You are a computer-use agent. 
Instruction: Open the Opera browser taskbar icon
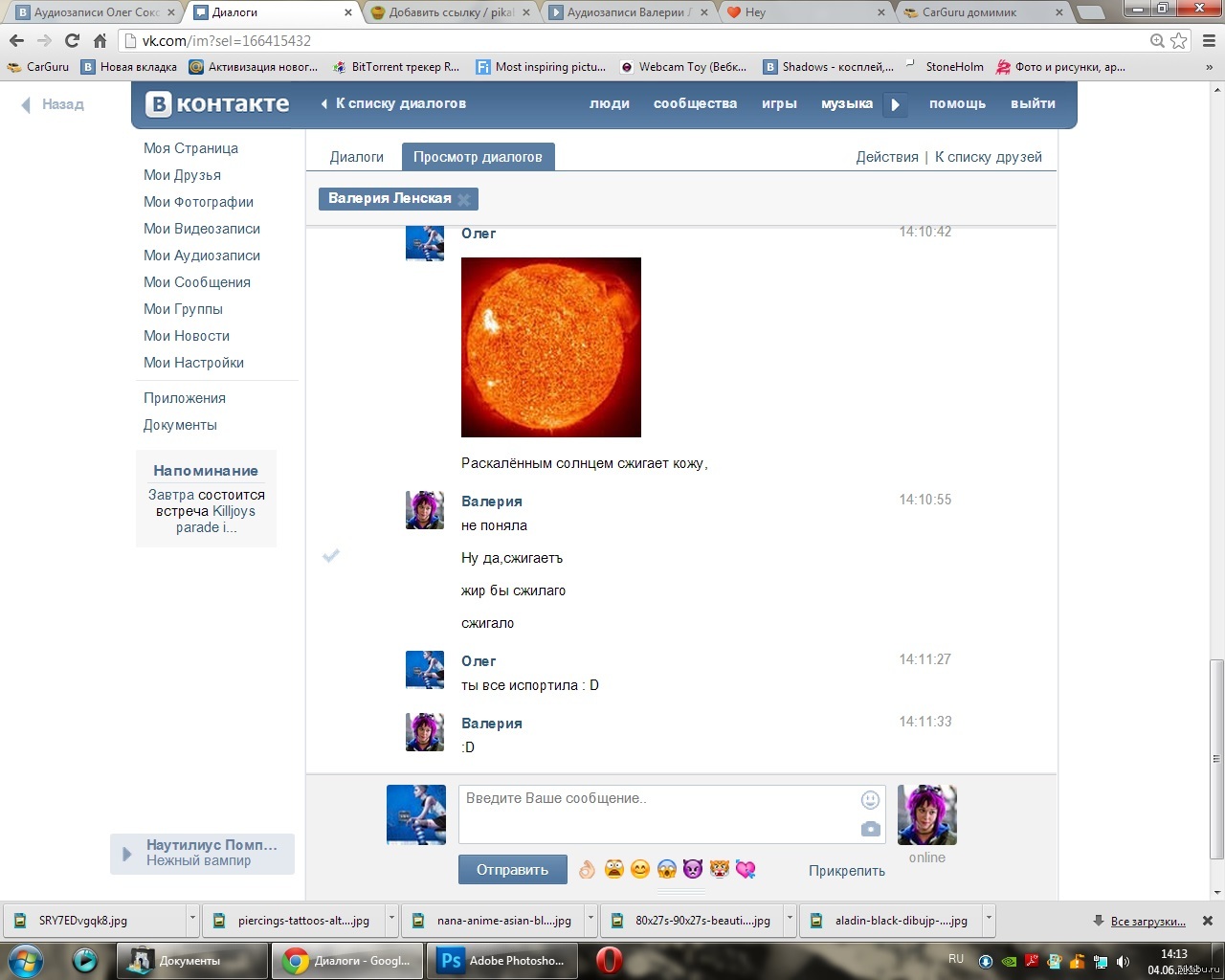[609, 960]
